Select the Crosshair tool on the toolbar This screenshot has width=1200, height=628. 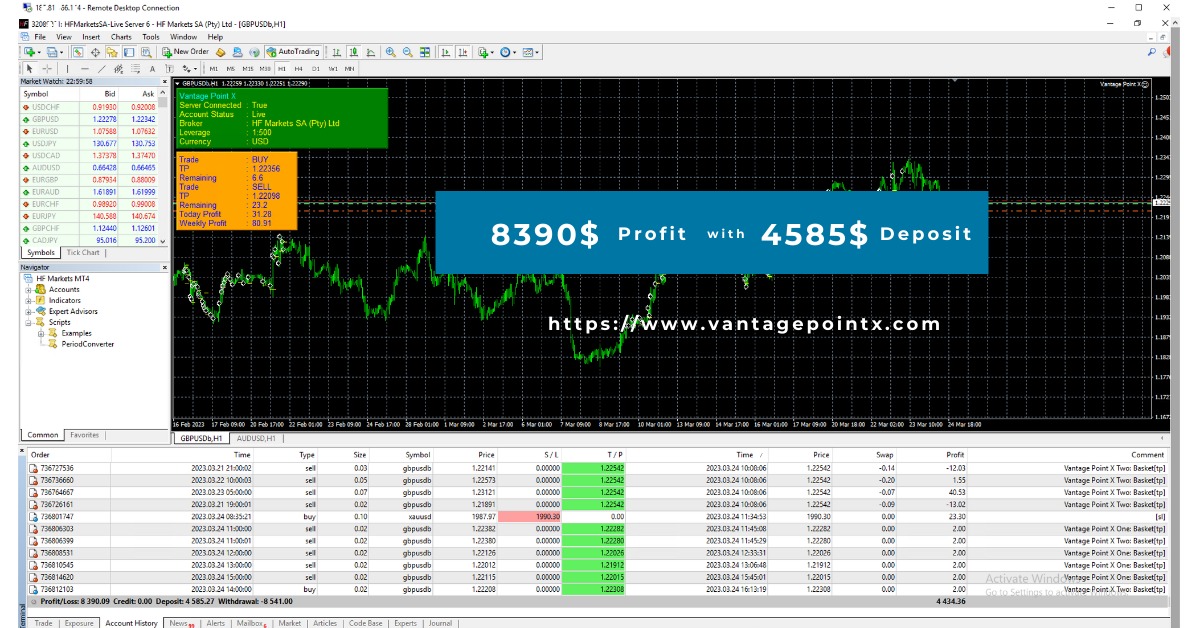point(46,69)
